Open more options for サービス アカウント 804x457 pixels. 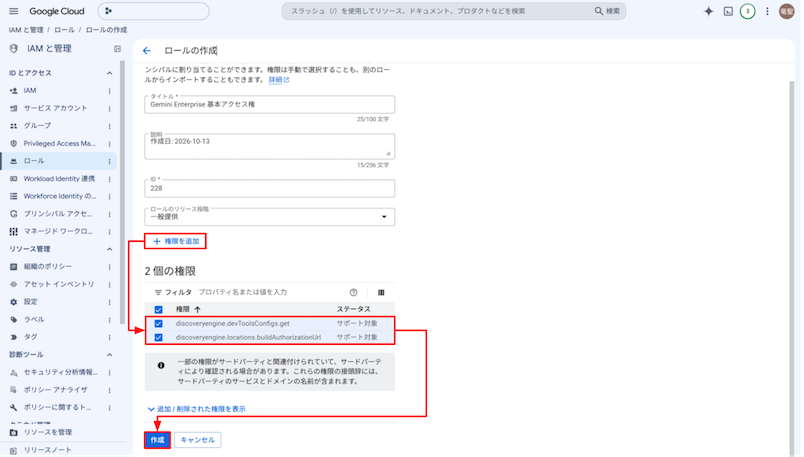coord(109,108)
